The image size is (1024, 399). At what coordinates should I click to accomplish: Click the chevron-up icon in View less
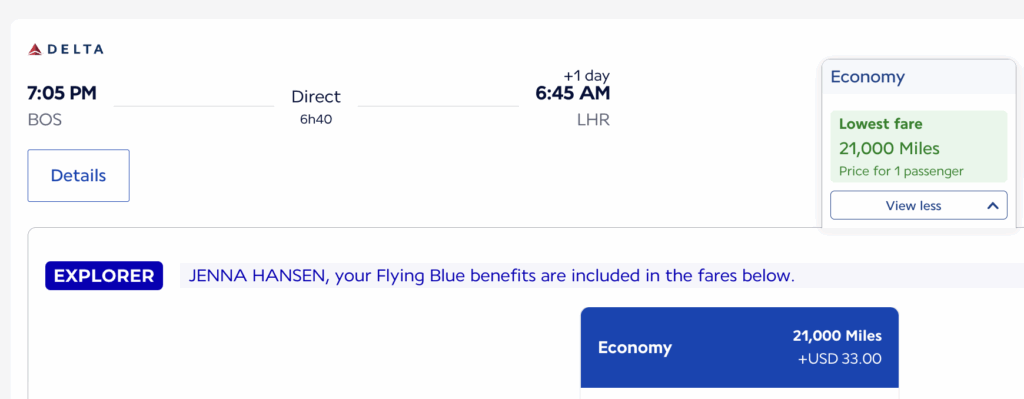click(993, 206)
